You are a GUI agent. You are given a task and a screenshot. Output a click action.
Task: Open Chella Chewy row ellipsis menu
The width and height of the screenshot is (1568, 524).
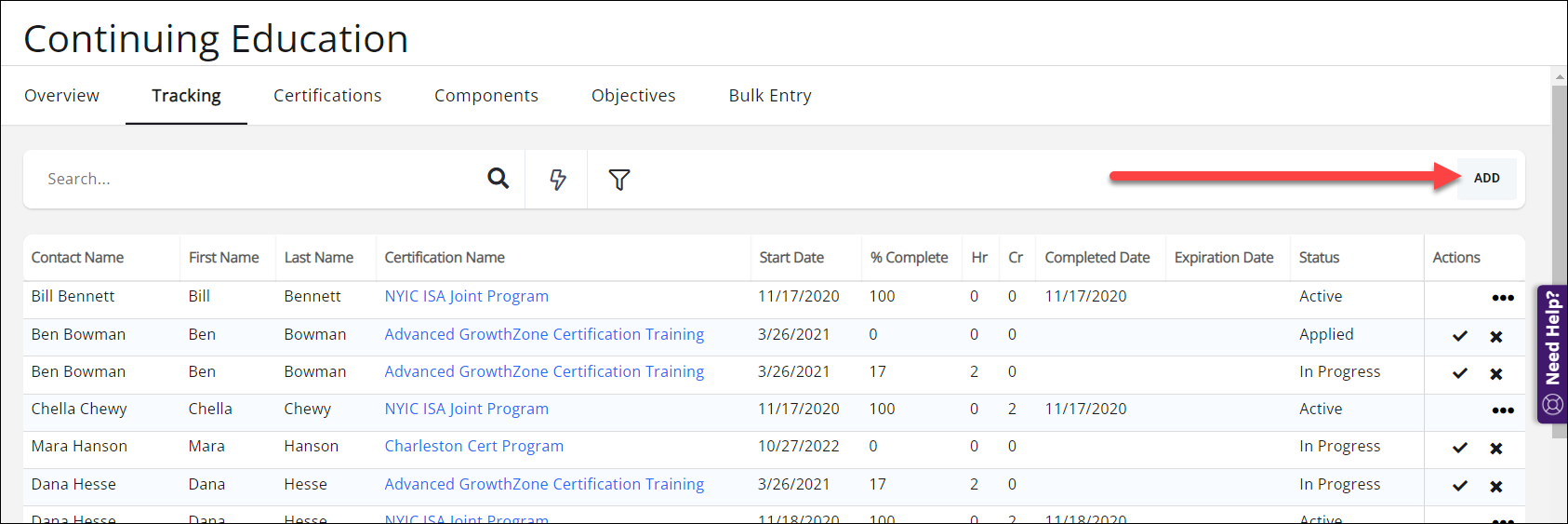point(1503,410)
